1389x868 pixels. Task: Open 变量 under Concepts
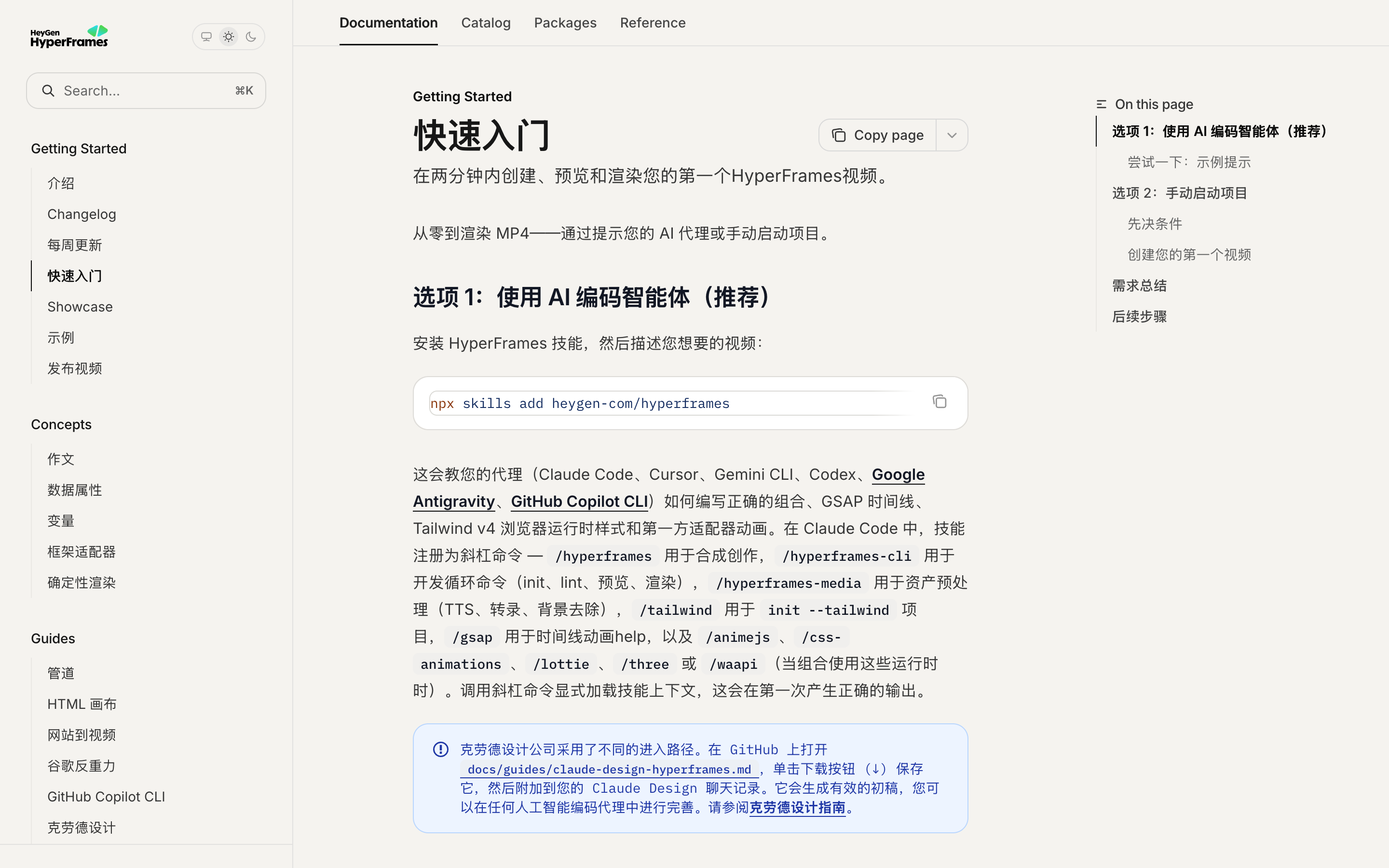(x=61, y=521)
